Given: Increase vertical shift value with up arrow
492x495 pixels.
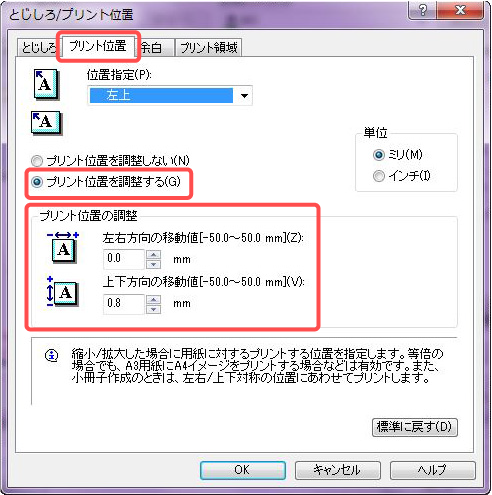Looking at the screenshot, I should pyautogui.click(x=153, y=300).
